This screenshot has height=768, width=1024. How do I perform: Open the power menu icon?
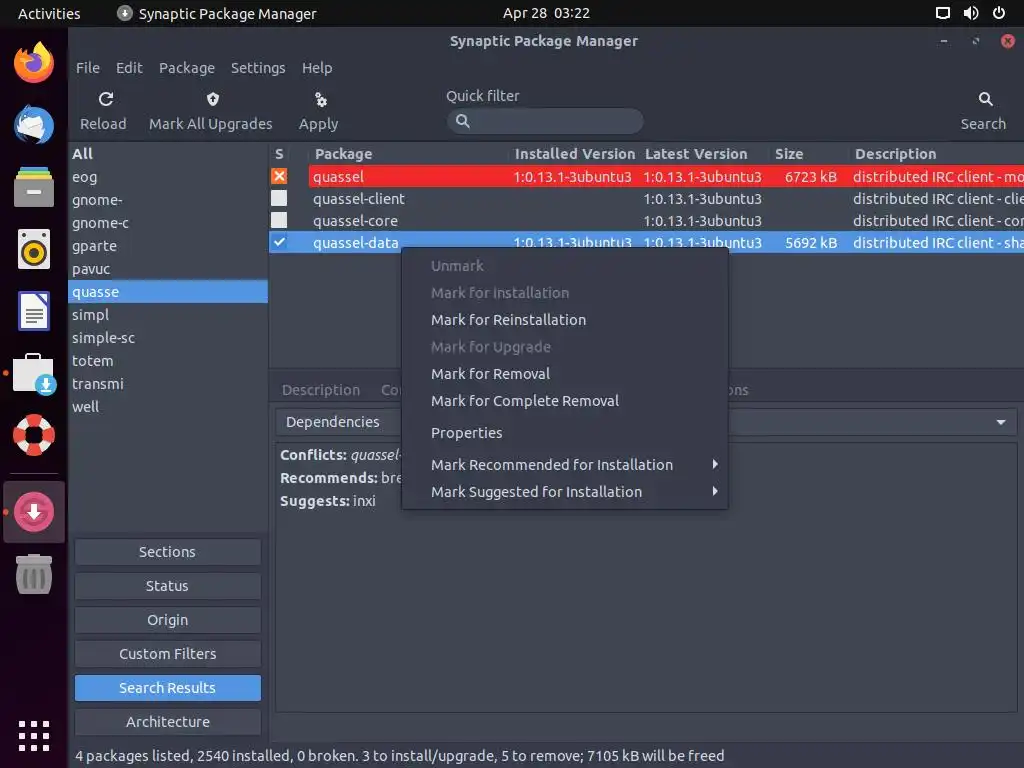coord(999,13)
